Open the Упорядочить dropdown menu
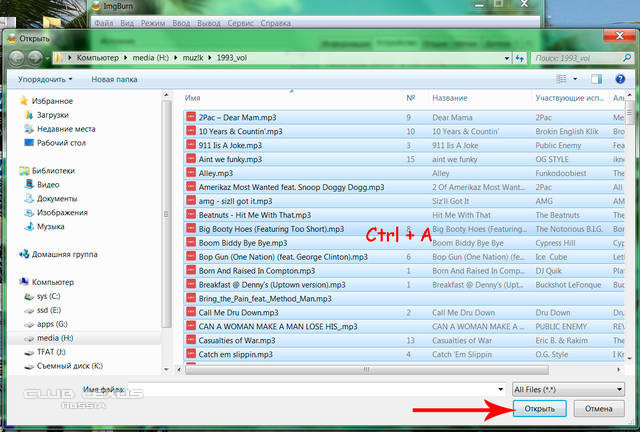 click(44, 79)
